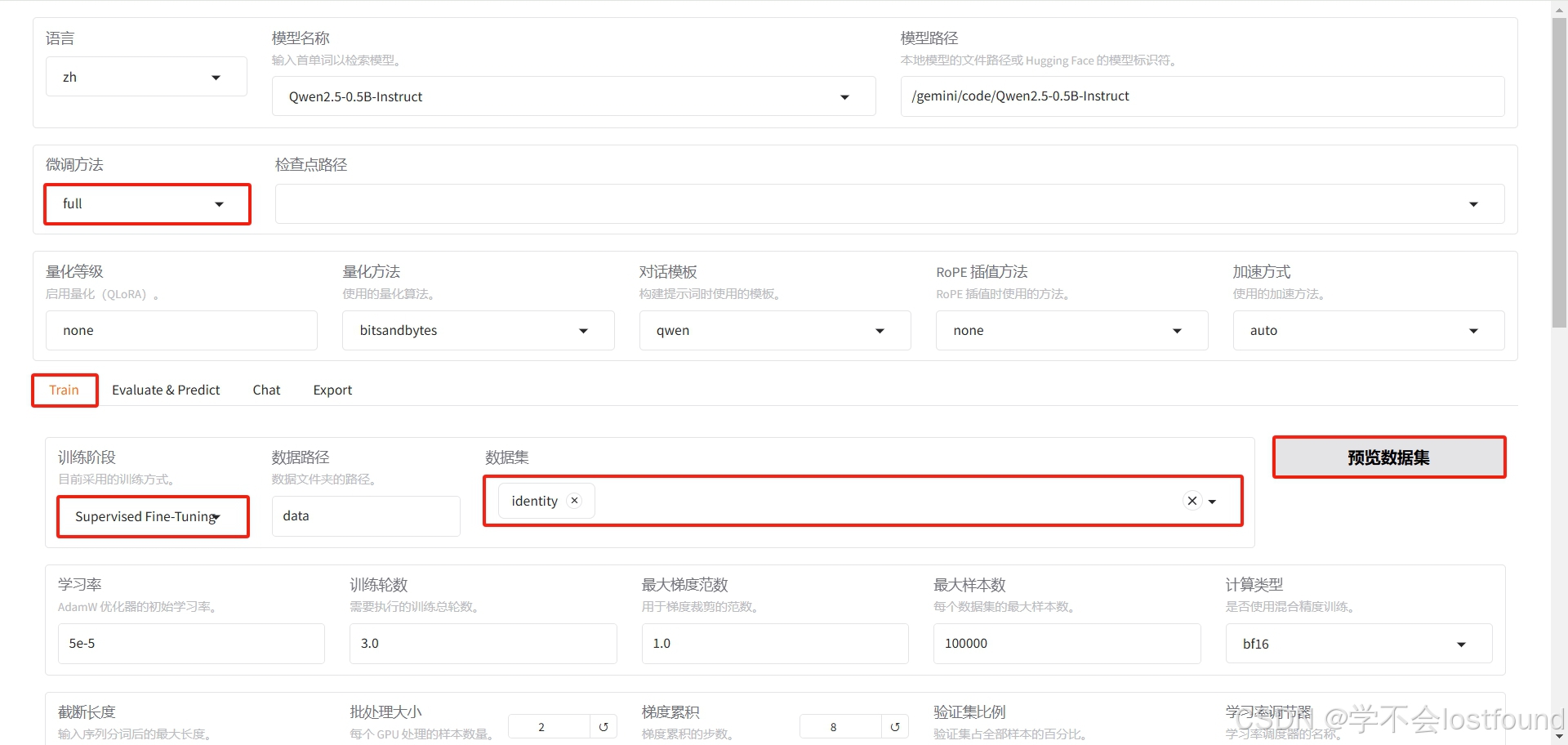Open the fine-tuning method full dropdown

(147, 204)
